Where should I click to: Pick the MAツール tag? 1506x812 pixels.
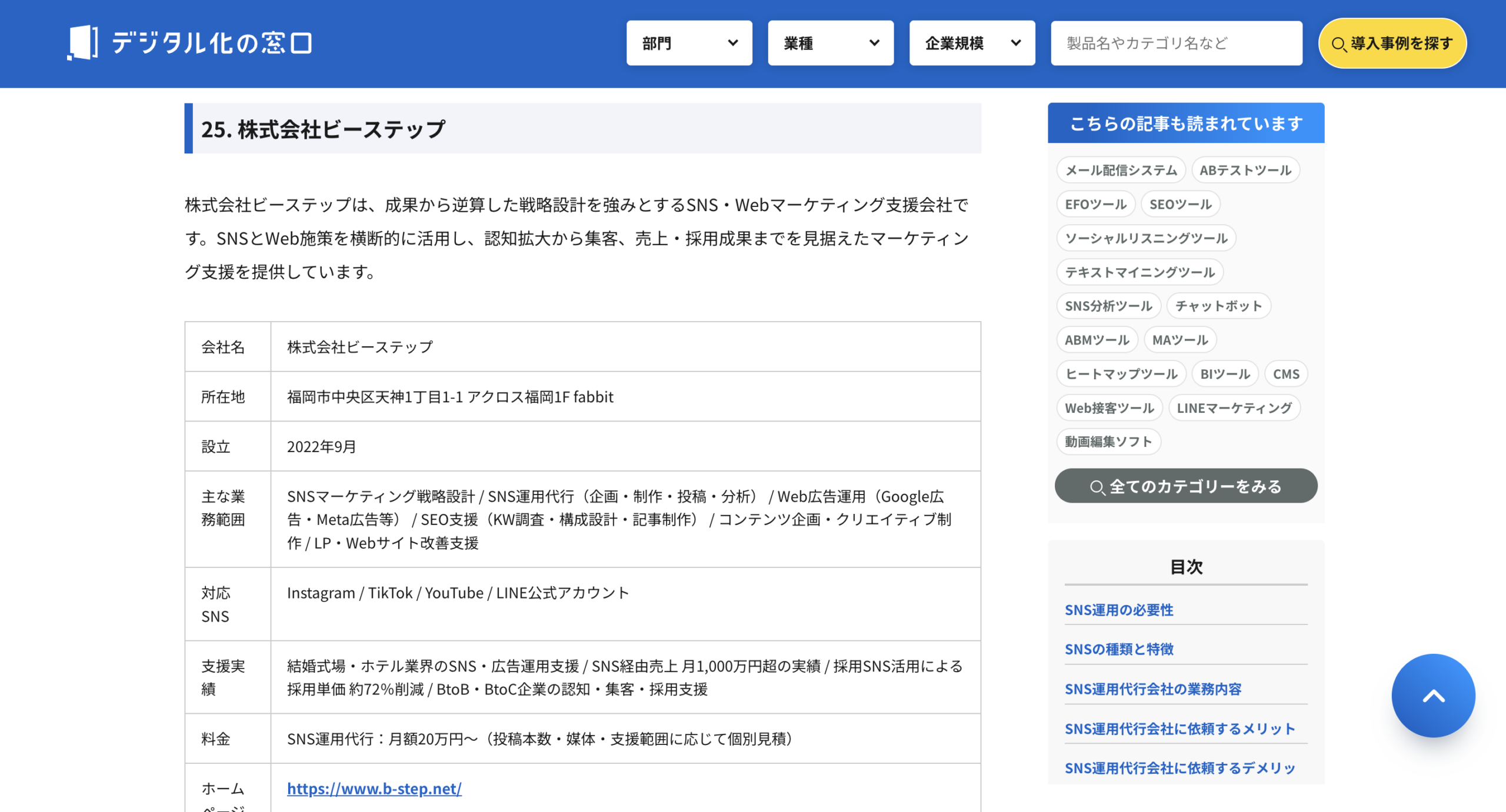pyautogui.click(x=1180, y=340)
